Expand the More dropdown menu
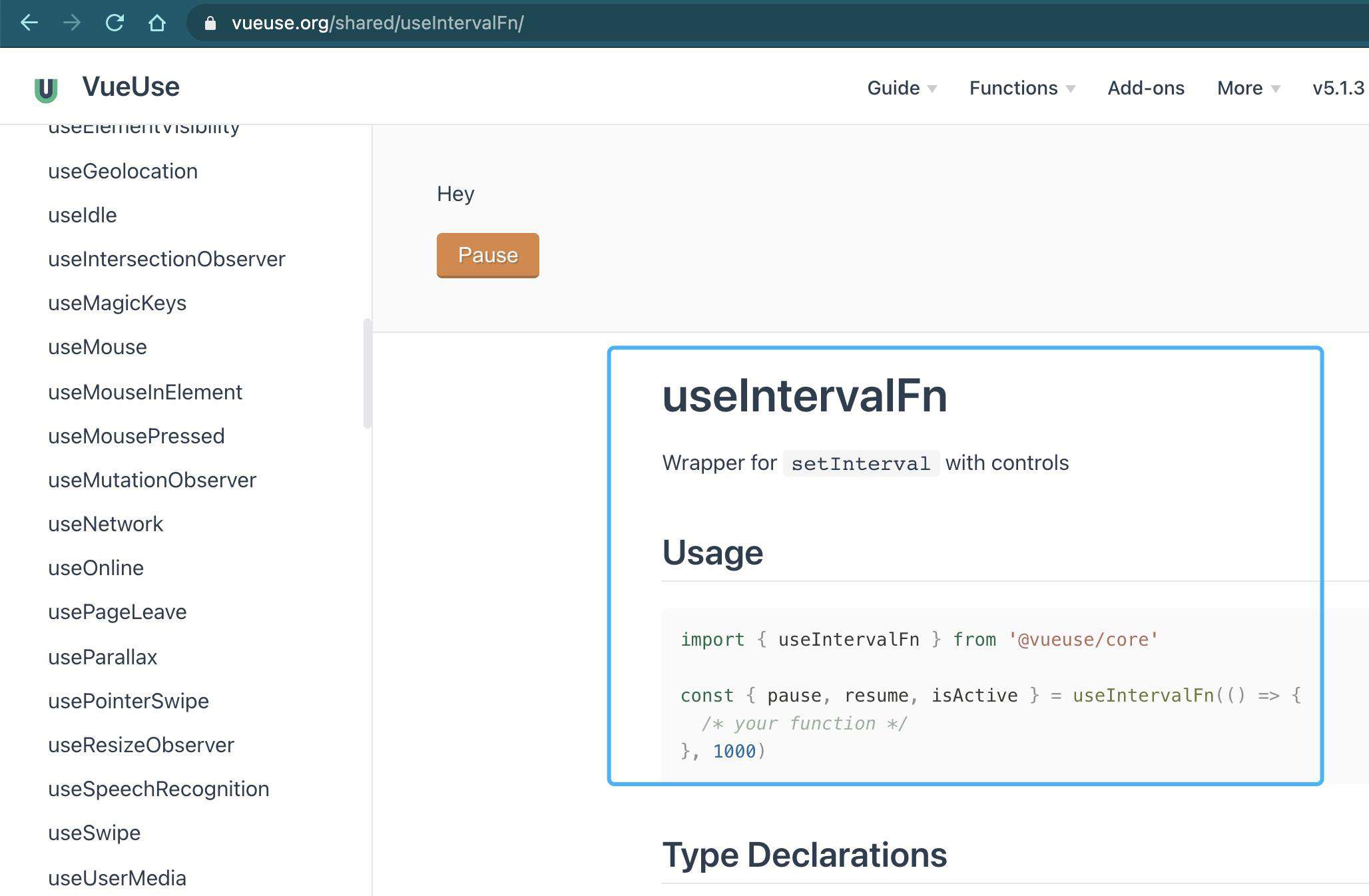Image resolution: width=1369 pixels, height=896 pixels. [x=1248, y=88]
